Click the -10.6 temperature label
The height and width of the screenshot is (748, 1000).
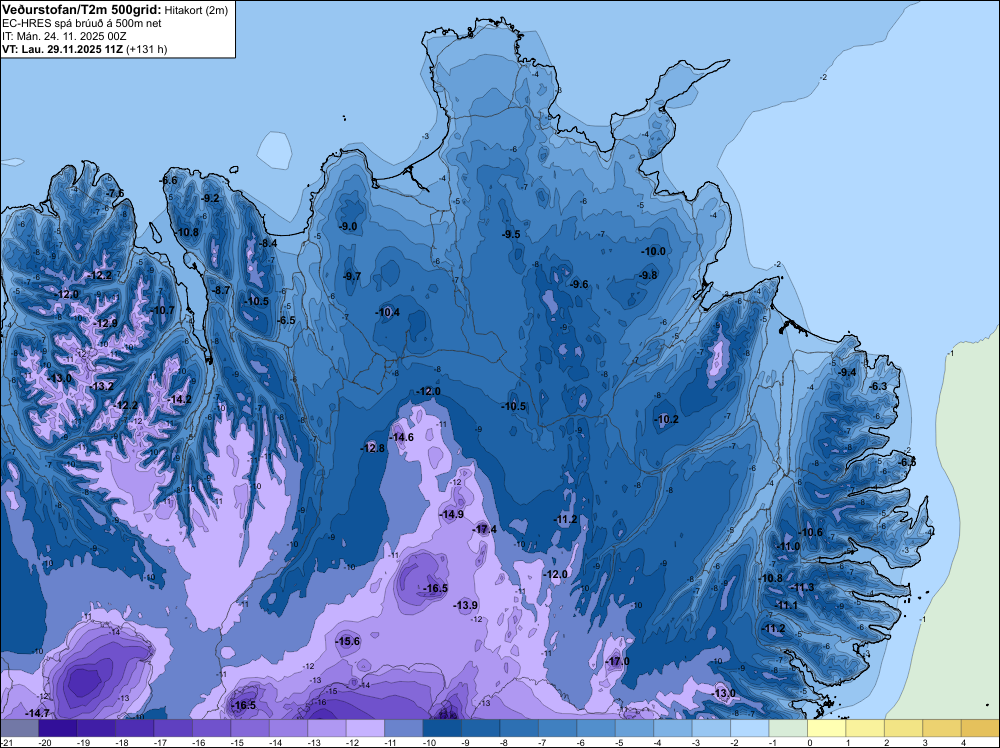(810, 533)
